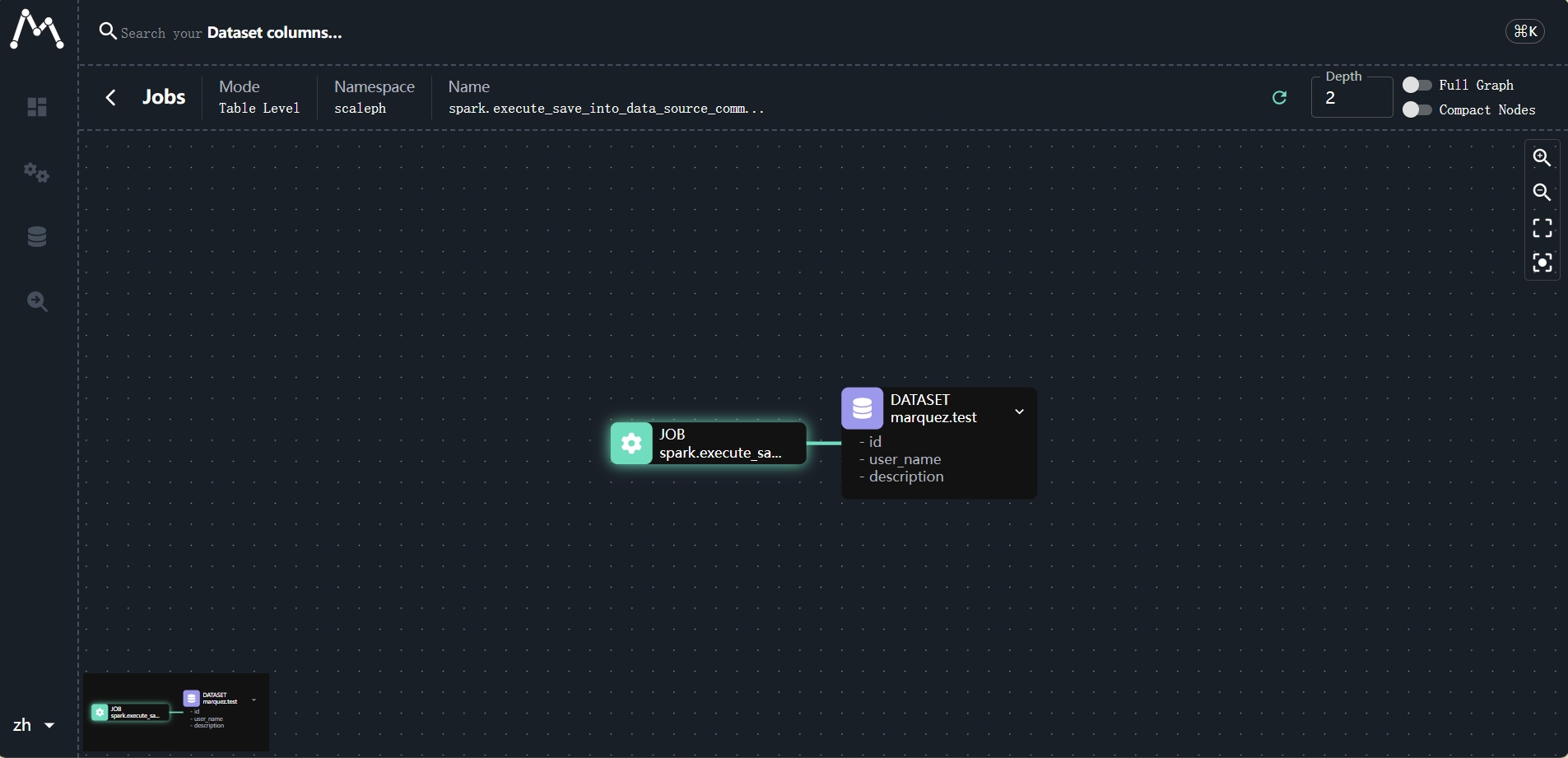The width and height of the screenshot is (1568, 758).
Task: Click the marquez.test dataset icon
Action: pyautogui.click(x=862, y=408)
